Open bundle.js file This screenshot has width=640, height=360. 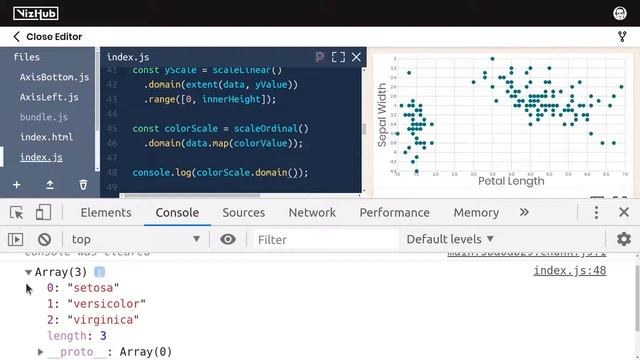coord(44,117)
